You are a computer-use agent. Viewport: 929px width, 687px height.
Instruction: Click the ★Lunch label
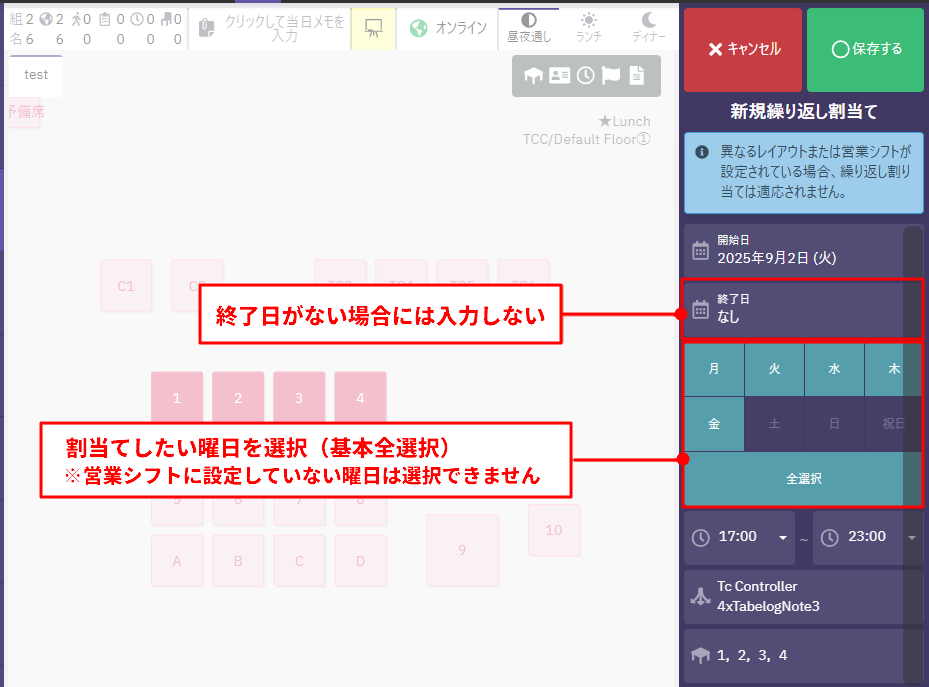(624, 121)
